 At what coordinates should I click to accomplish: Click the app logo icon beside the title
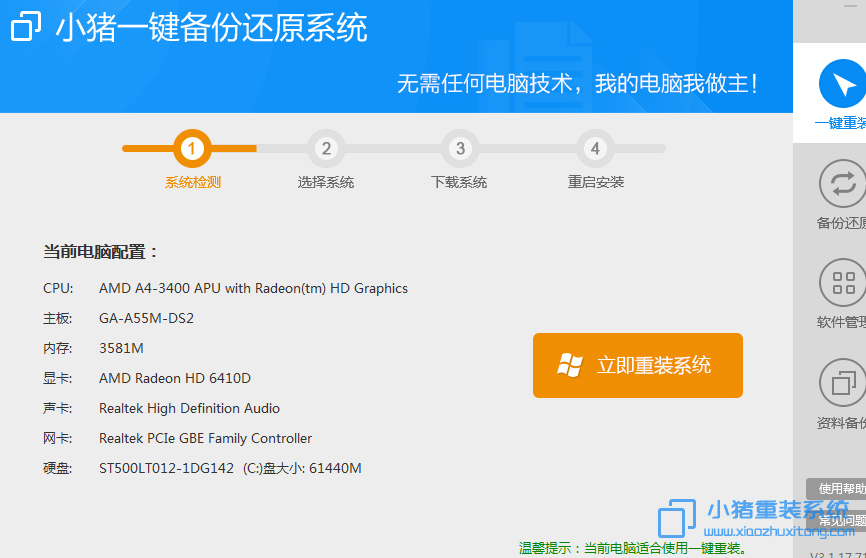click(x=25, y=26)
